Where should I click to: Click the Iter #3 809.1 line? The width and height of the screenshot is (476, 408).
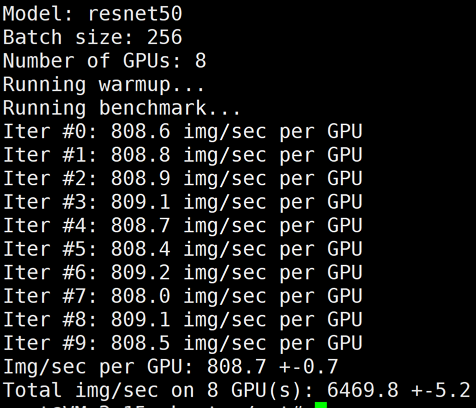[x=183, y=202]
